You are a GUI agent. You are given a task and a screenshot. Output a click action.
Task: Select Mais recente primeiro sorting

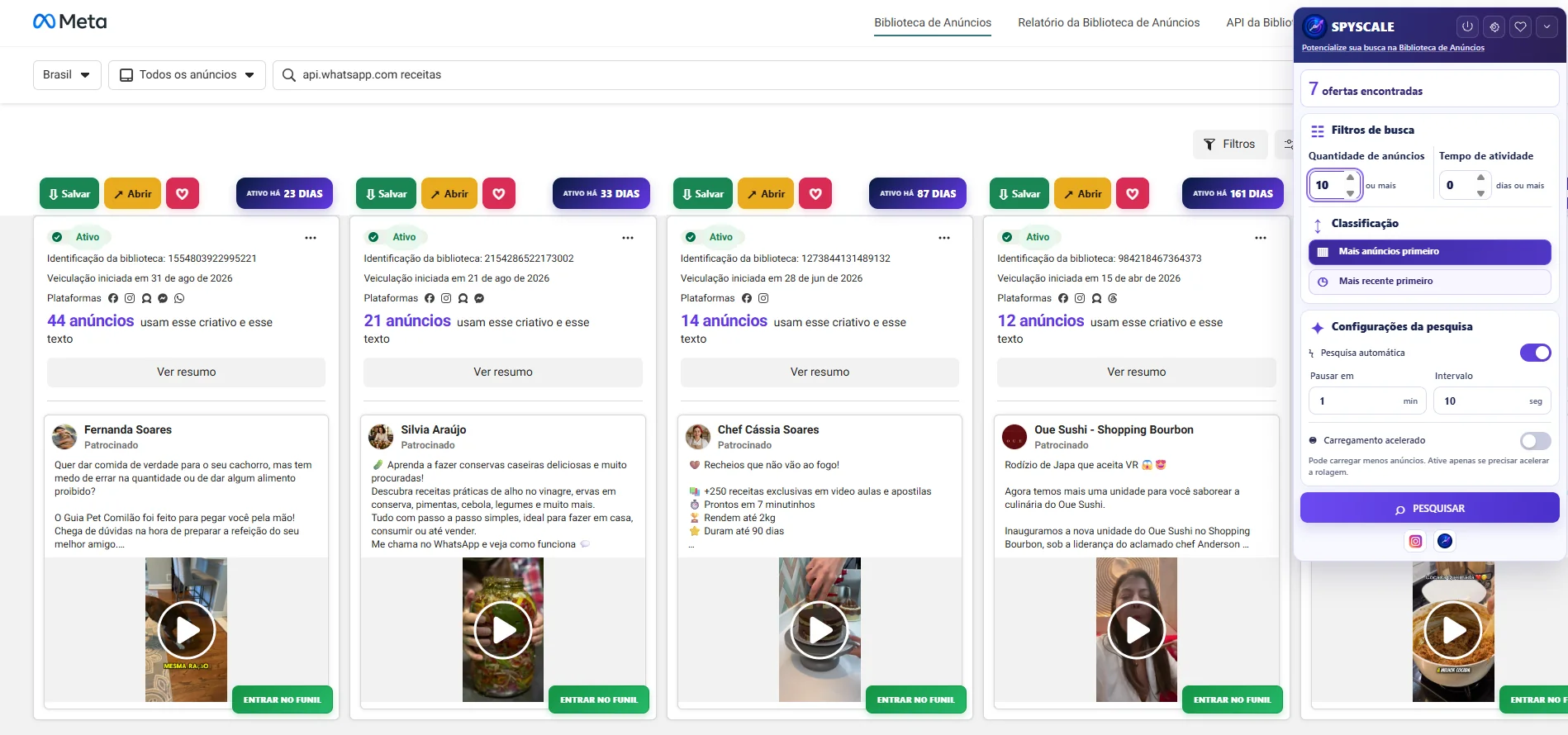tap(1430, 282)
